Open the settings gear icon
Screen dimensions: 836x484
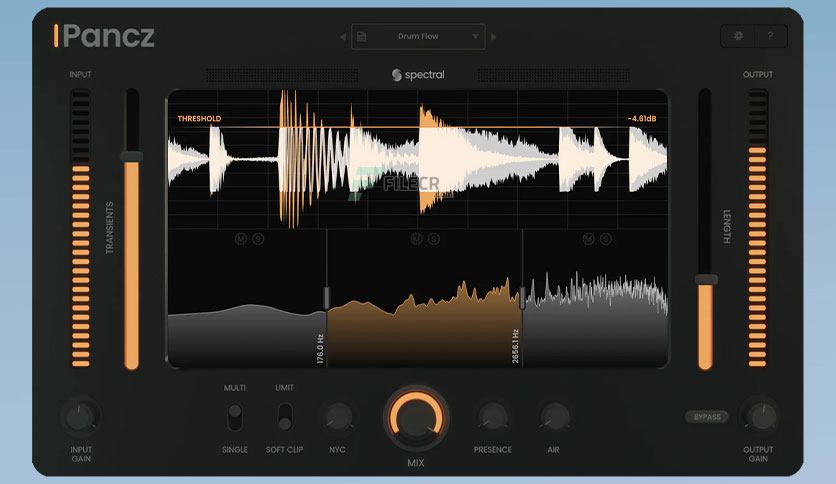point(738,36)
